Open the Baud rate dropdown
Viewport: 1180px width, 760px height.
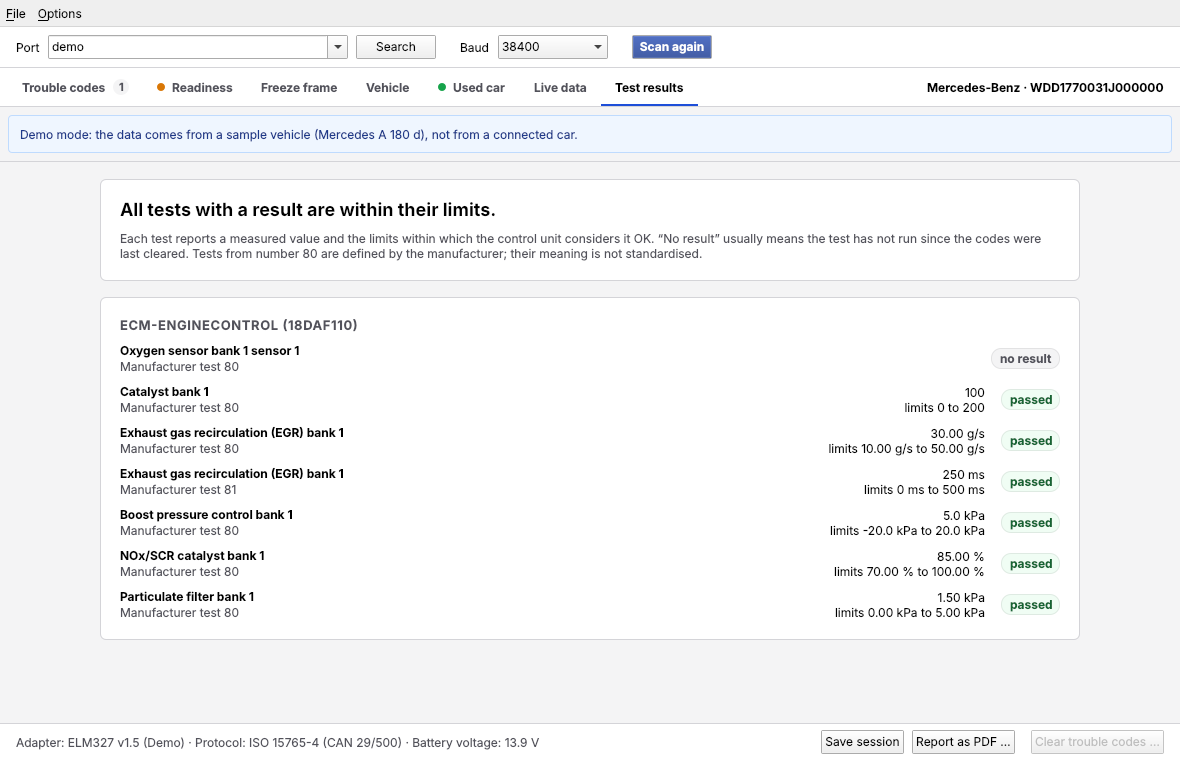click(x=552, y=47)
